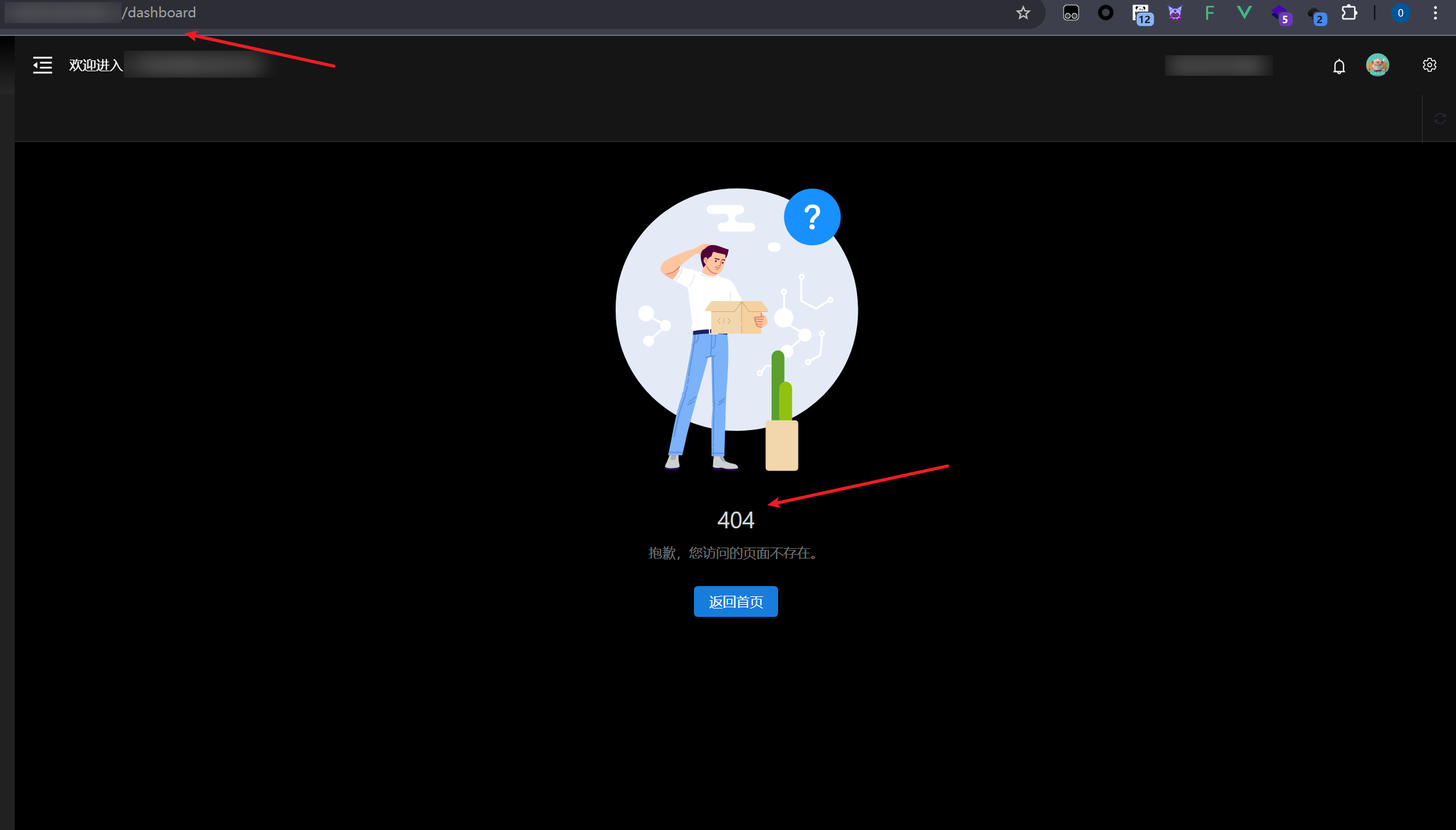Bookmark this page with star icon
This screenshot has height=830, width=1456.
point(1023,13)
